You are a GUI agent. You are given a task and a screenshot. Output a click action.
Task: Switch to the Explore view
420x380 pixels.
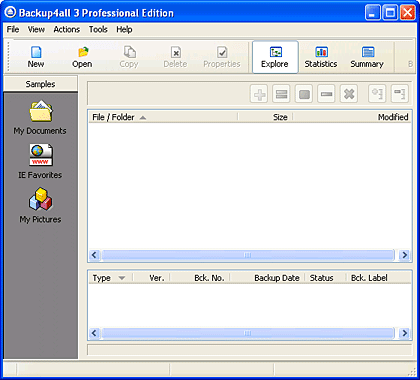(275, 57)
